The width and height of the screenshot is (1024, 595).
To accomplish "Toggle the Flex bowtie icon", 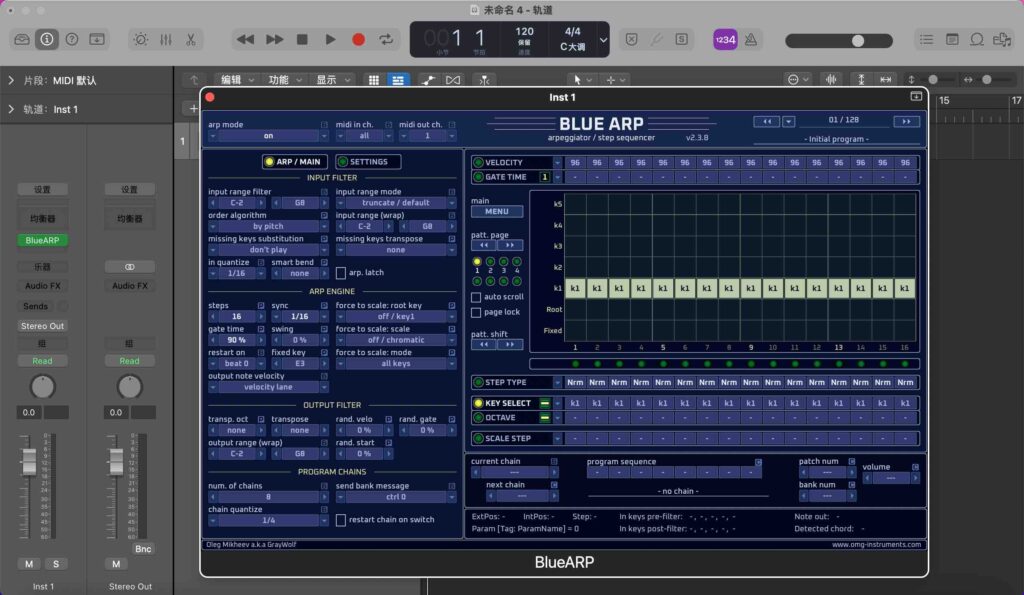I will click(x=453, y=80).
